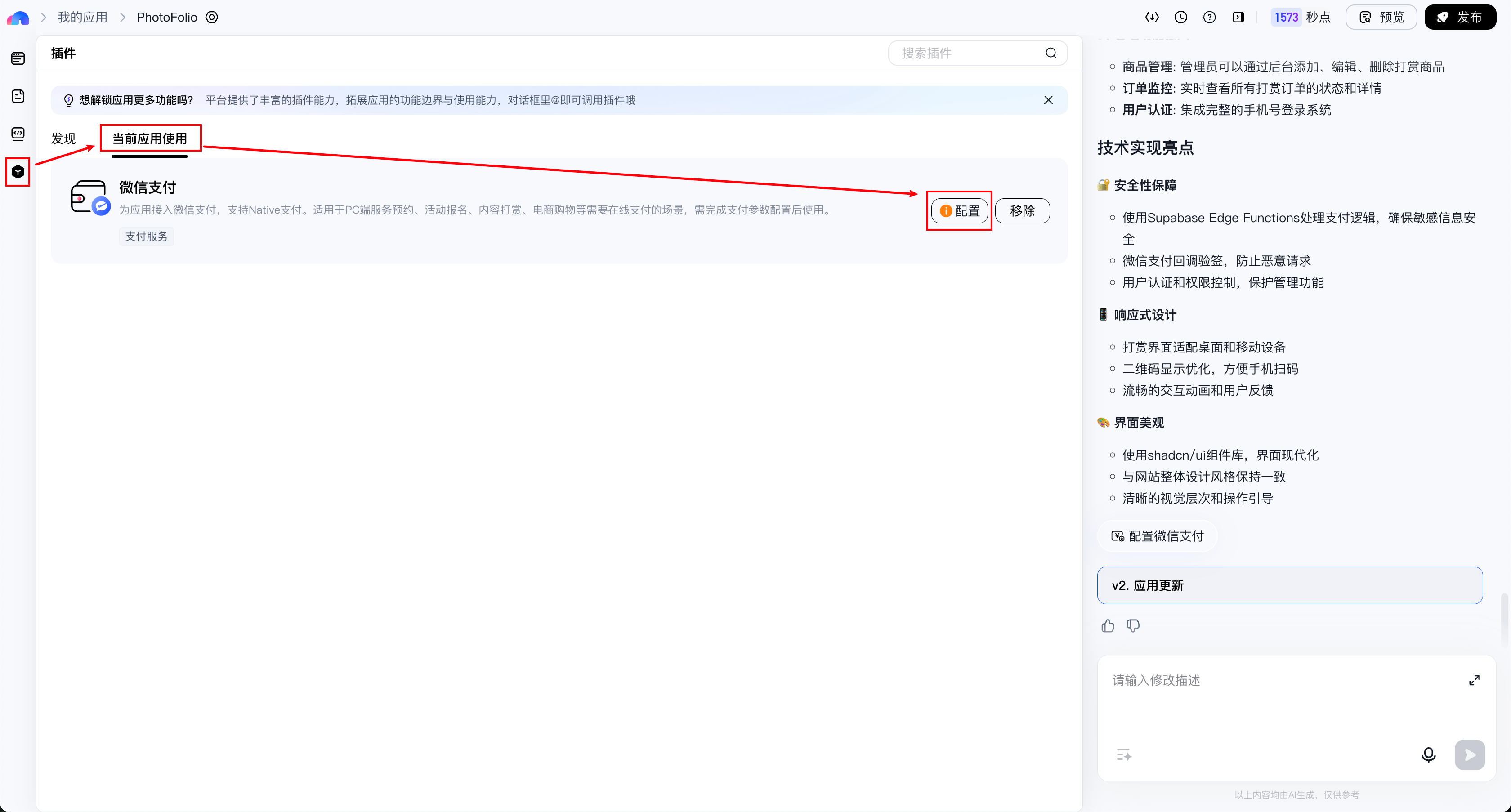Open the v2. 应用更新 version card
The height and width of the screenshot is (812, 1511).
1289,585
